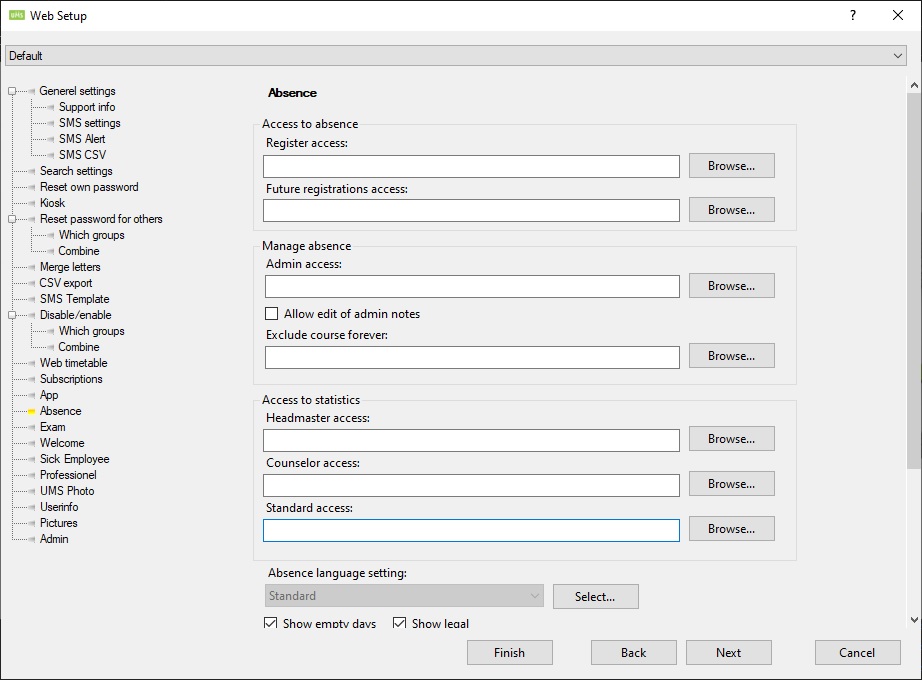Uncheck the Show empty days checkbox
This screenshot has width=922, height=680.
tap(271, 623)
